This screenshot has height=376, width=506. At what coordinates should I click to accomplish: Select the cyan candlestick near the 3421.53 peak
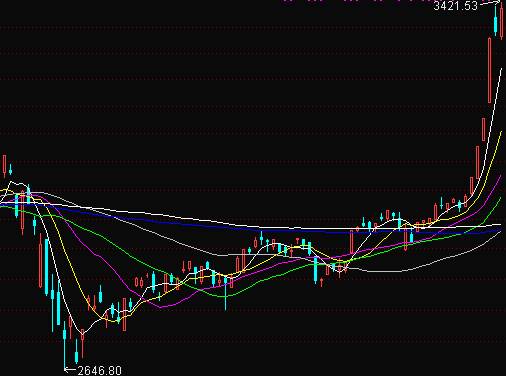click(495, 21)
